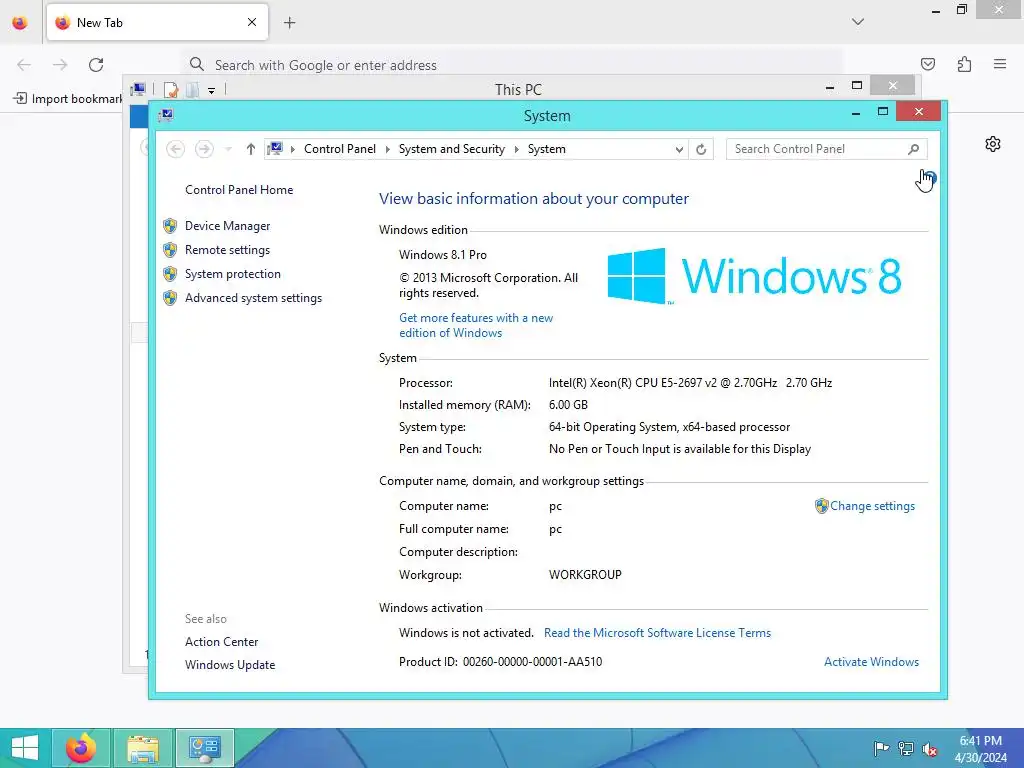Click the System protection shield icon
Viewport: 1024px width, 768px height.
click(x=170, y=274)
